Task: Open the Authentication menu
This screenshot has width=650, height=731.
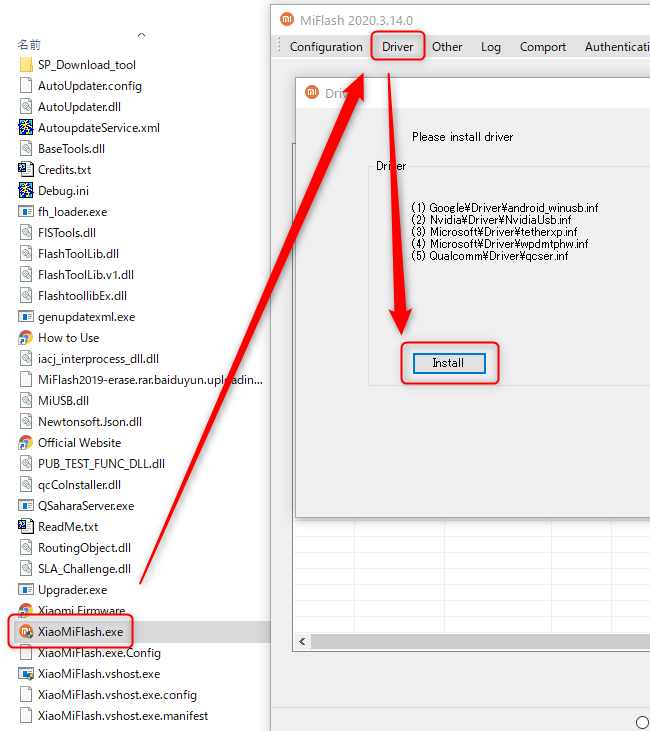Action: point(616,47)
